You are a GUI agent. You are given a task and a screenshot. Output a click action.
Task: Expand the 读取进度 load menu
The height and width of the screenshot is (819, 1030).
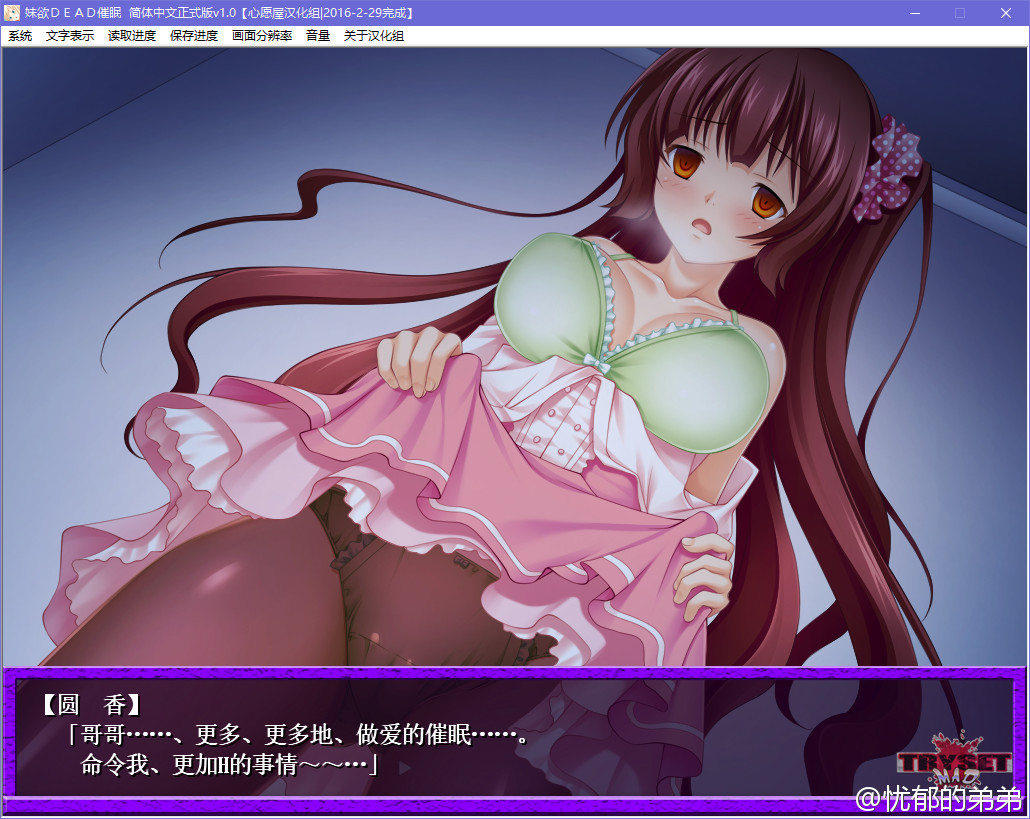coord(132,36)
